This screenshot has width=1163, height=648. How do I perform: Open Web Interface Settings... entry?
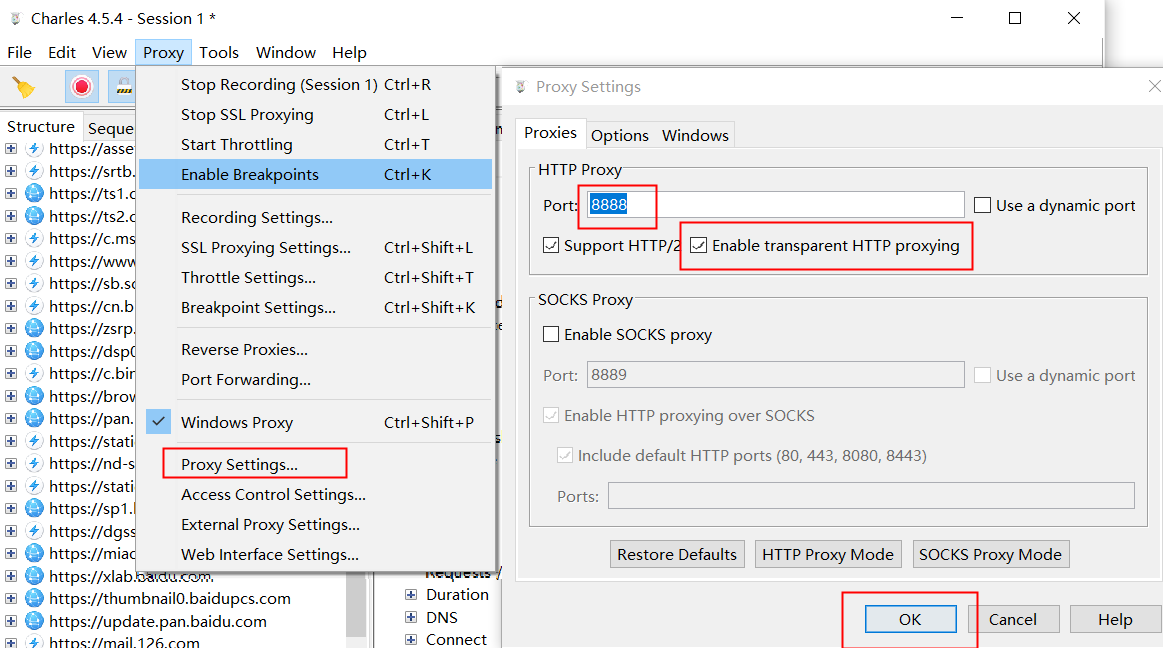coord(270,555)
